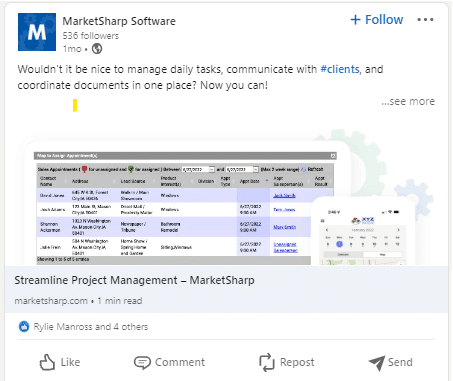Image resolution: width=453 pixels, height=381 pixels.
Task: Open the #clients hashtag
Action: [340, 69]
